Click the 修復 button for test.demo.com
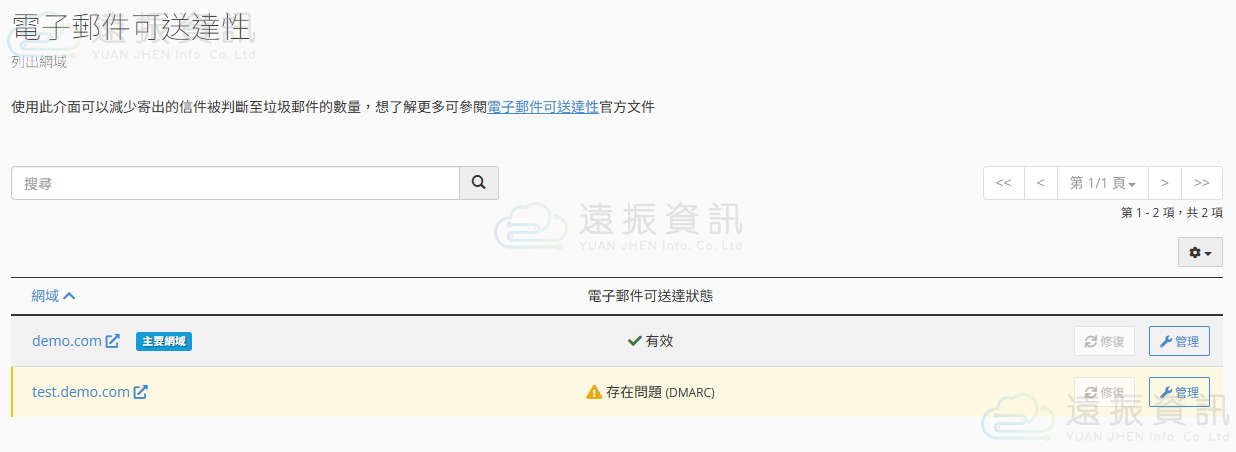 pos(1104,392)
